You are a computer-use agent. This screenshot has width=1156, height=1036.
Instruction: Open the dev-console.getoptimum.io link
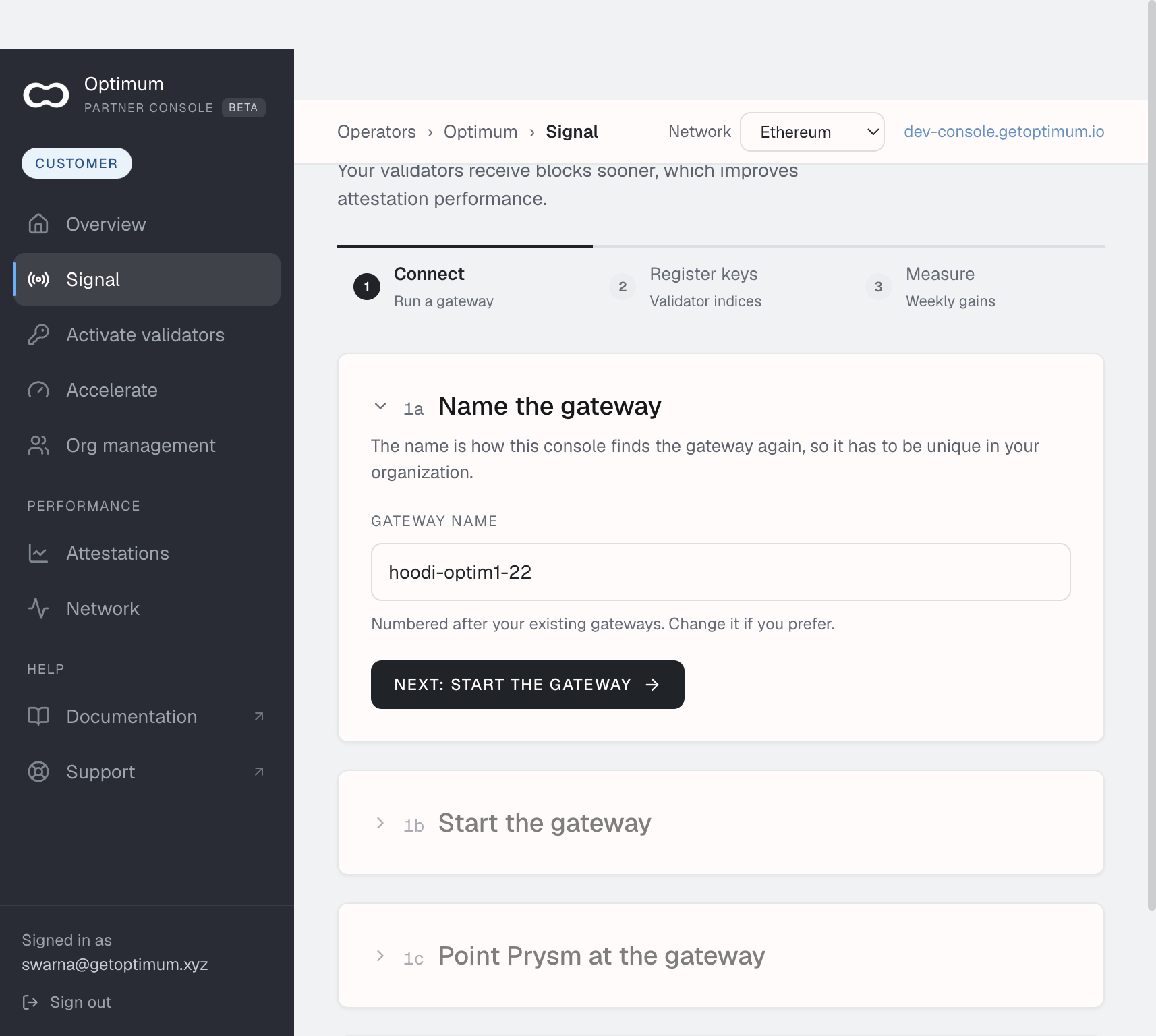tap(1004, 132)
